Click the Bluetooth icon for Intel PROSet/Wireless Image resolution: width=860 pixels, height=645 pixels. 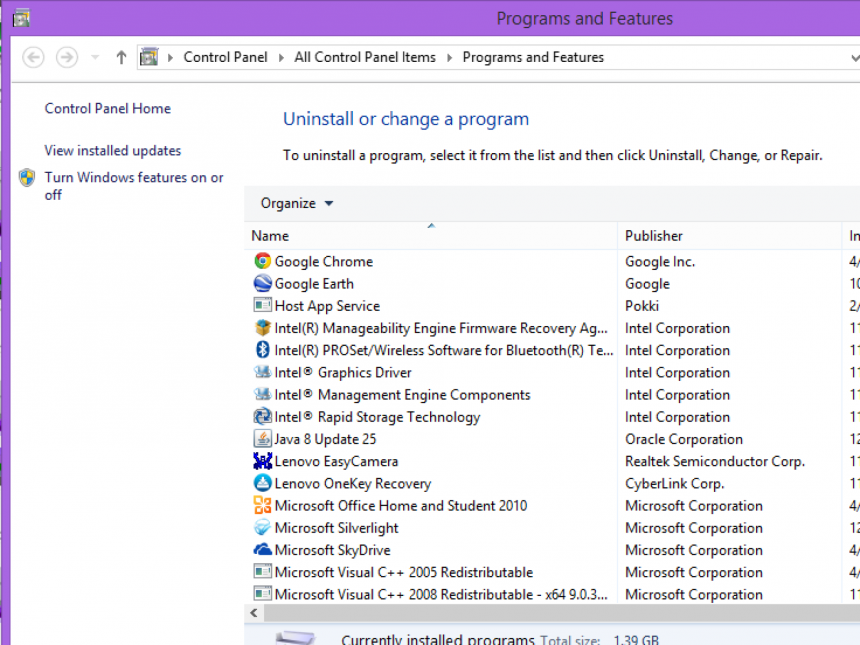click(x=263, y=349)
